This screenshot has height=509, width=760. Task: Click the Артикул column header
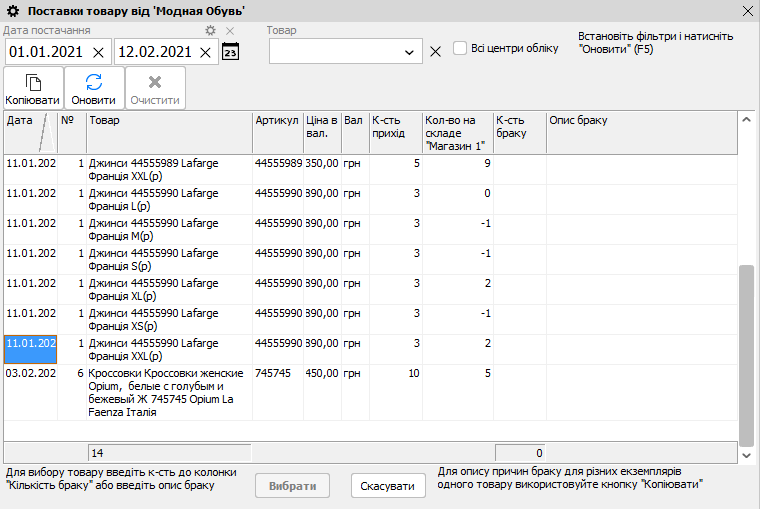click(x=276, y=121)
